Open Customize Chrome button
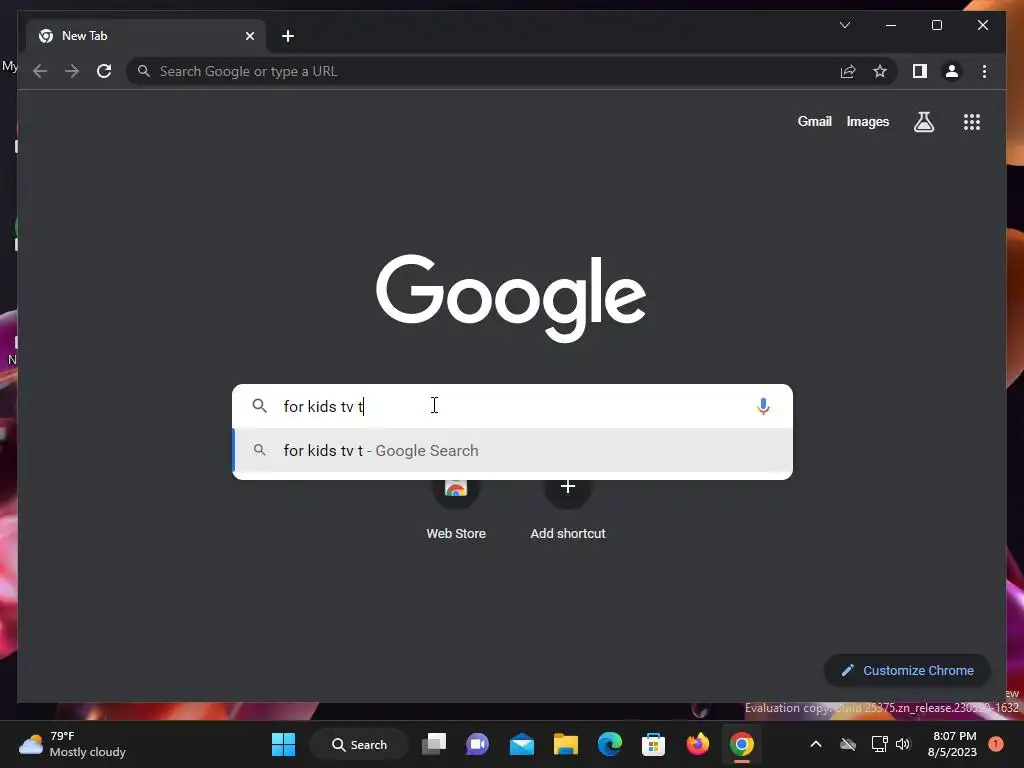 tap(907, 671)
